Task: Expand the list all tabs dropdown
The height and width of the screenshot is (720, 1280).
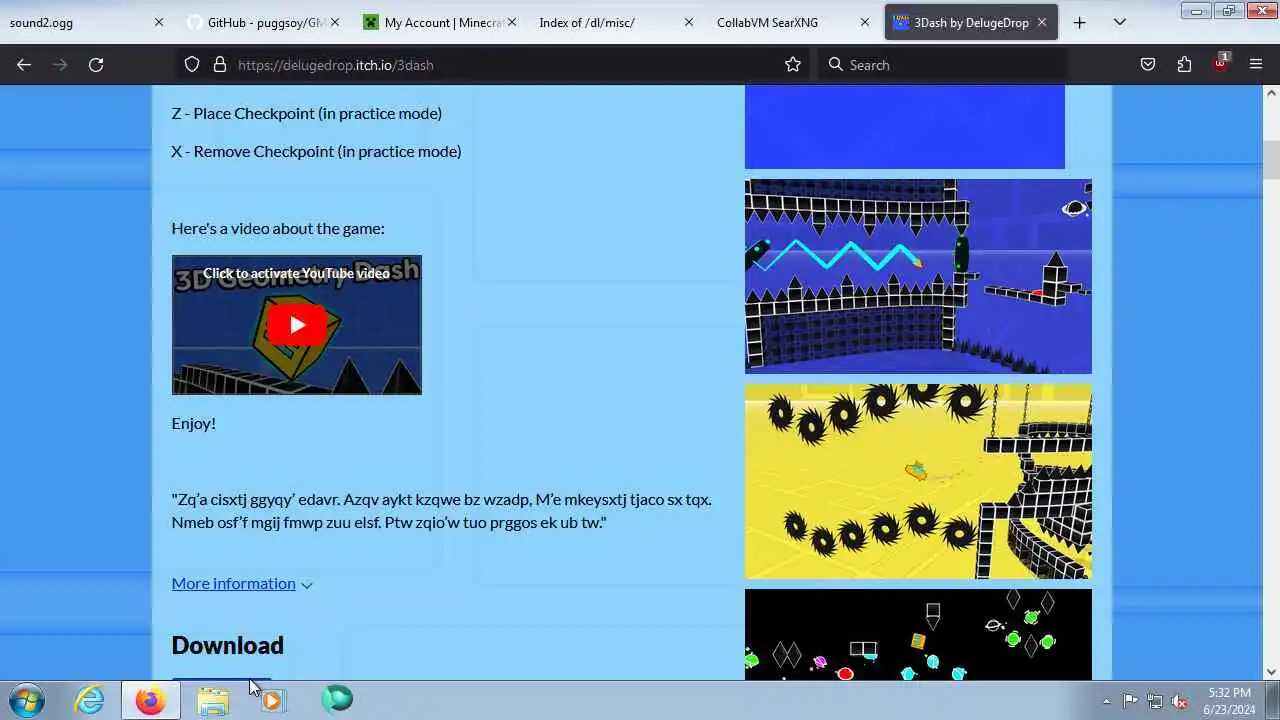Action: [1120, 22]
